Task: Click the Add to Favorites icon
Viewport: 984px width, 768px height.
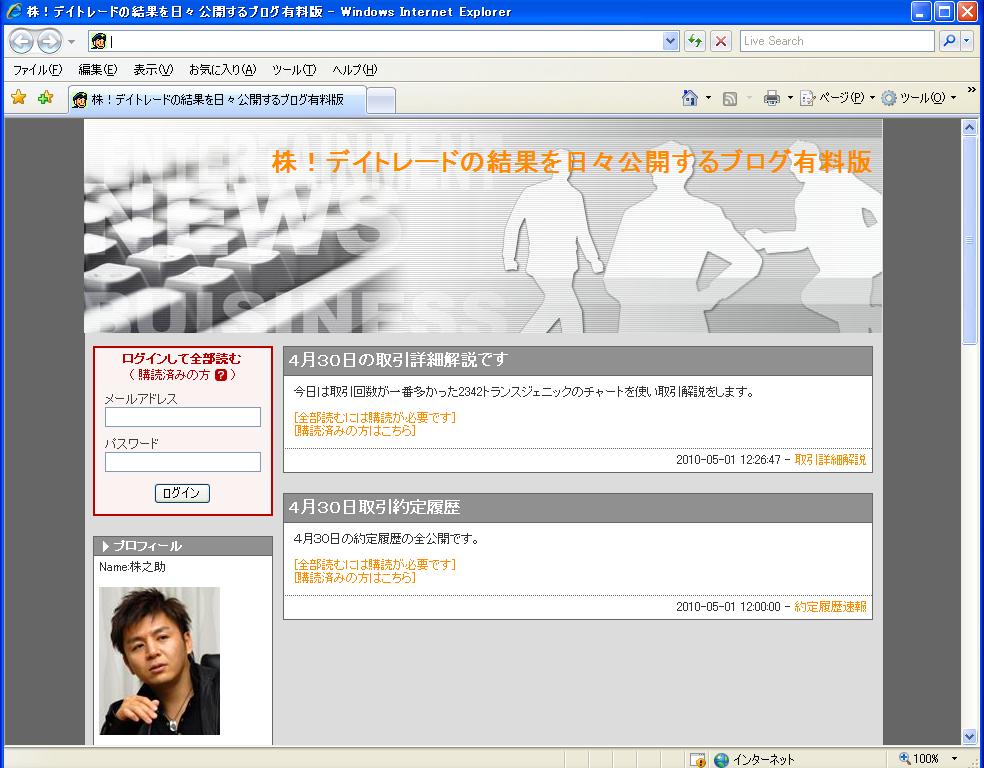Action: coord(45,98)
